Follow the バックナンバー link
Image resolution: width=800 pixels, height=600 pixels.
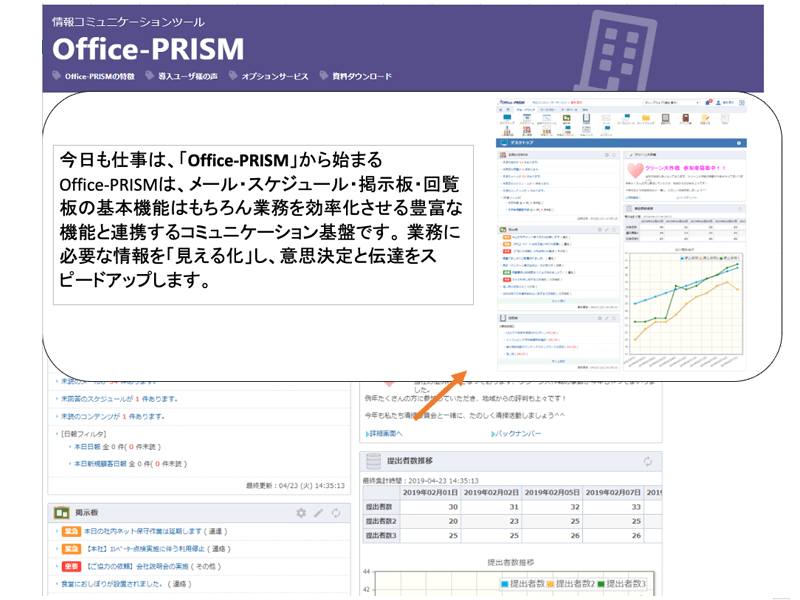516,434
